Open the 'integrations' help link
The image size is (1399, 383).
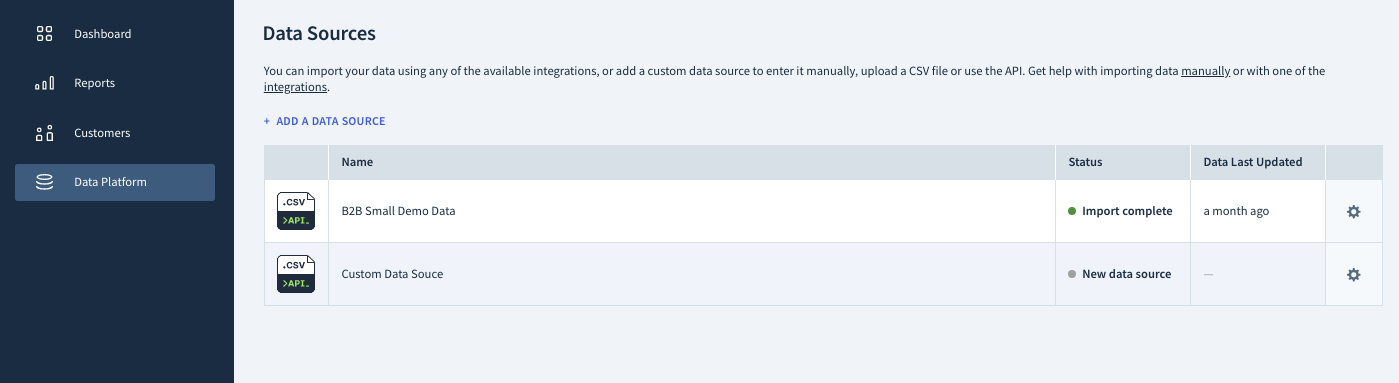click(x=295, y=87)
